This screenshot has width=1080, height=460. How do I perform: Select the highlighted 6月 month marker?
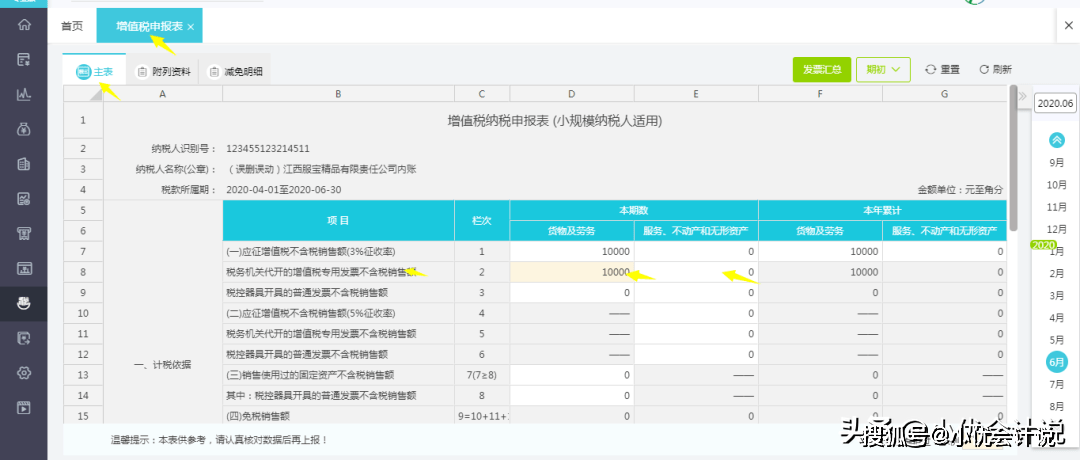click(1056, 362)
